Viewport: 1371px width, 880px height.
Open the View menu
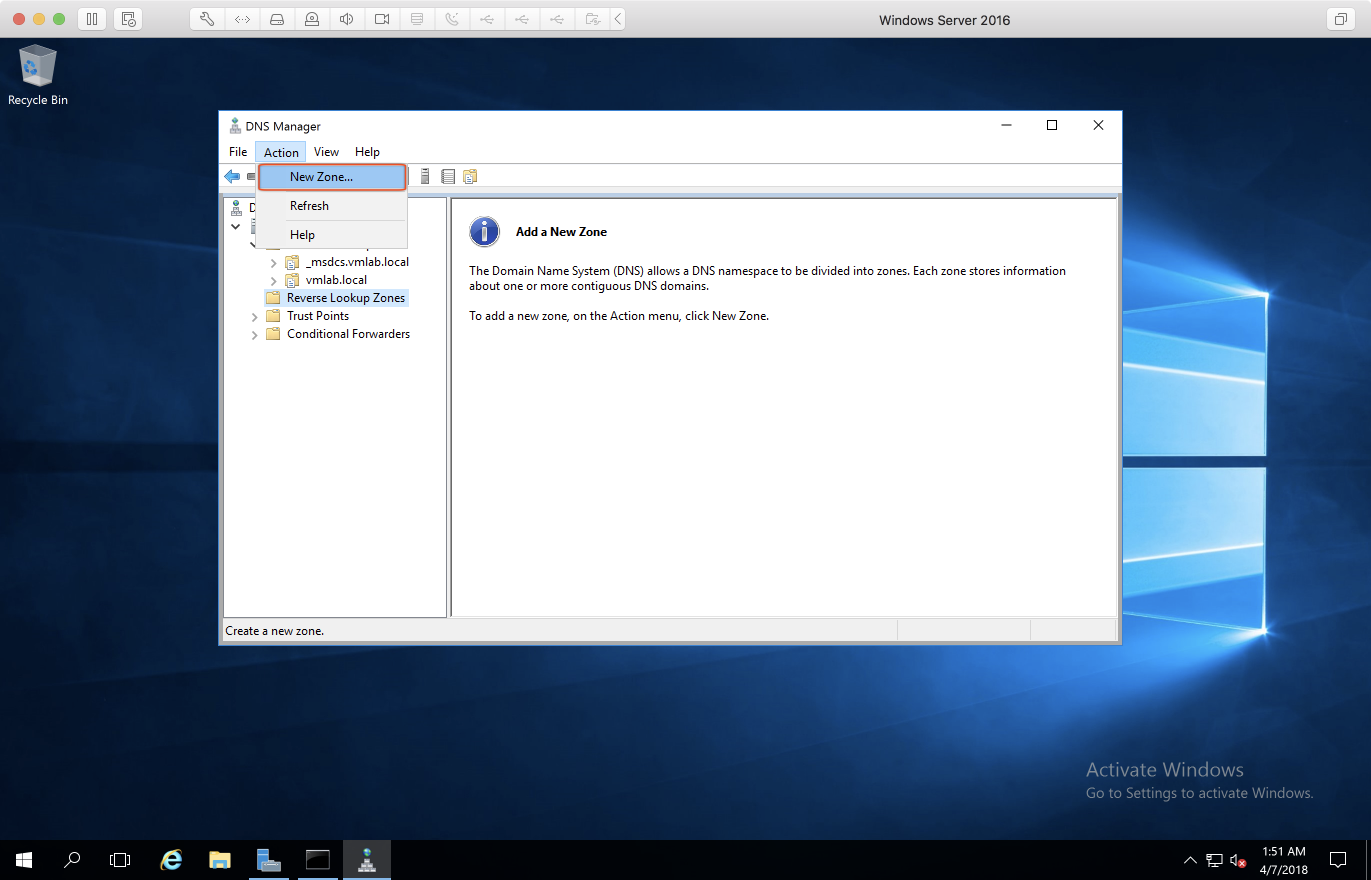[326, 152]
